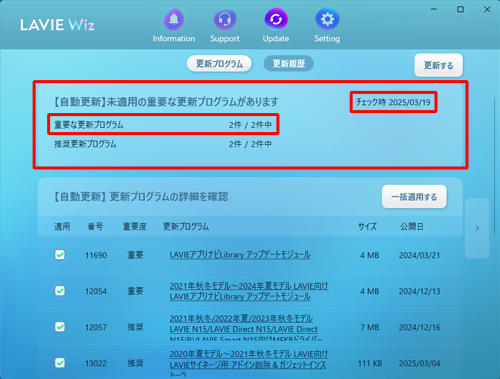Minimize the LAVIE Wiz window
Screen dimensions: 500x379
tap(434, 9)
